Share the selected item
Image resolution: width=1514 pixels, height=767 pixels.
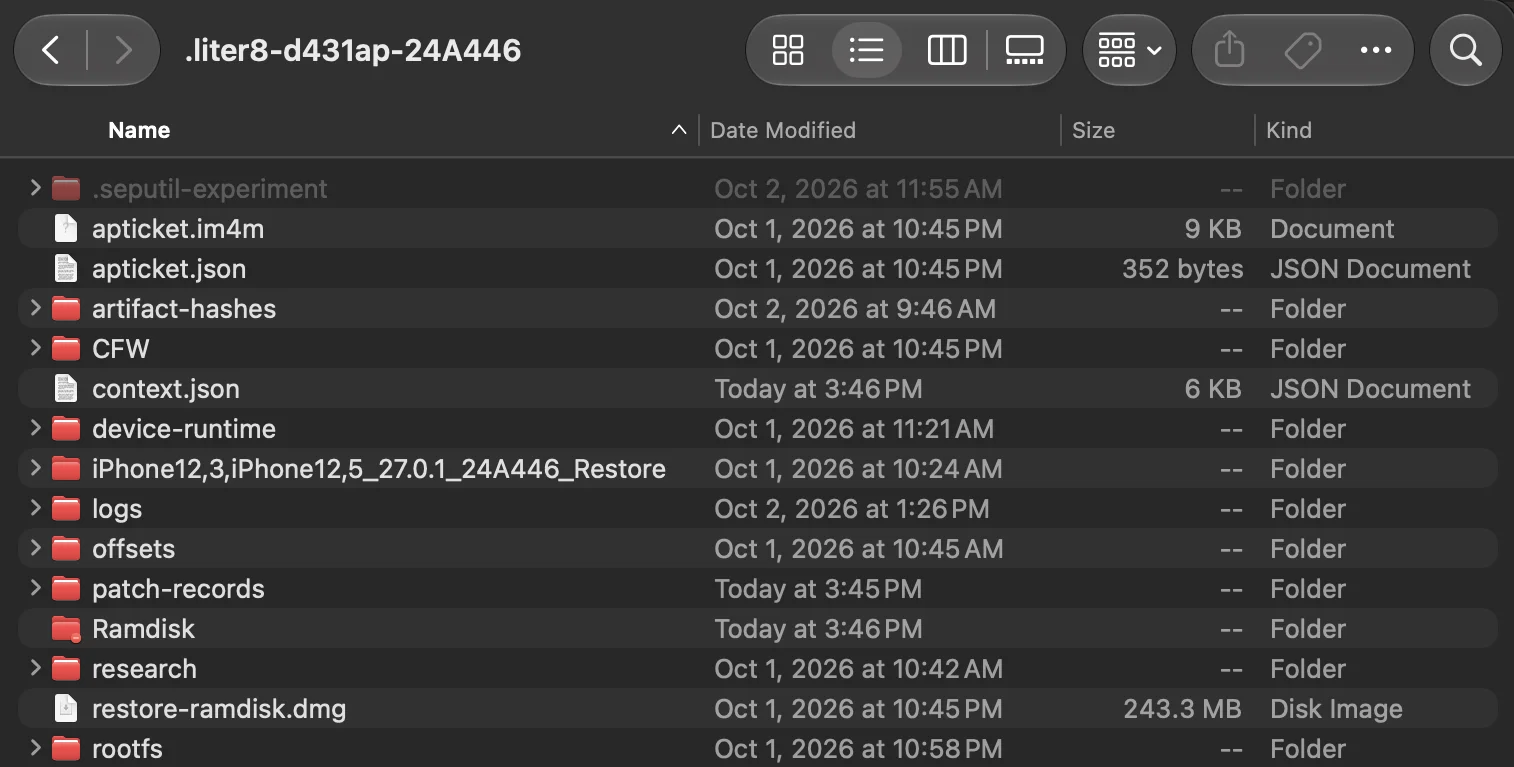coord(1229,50)
